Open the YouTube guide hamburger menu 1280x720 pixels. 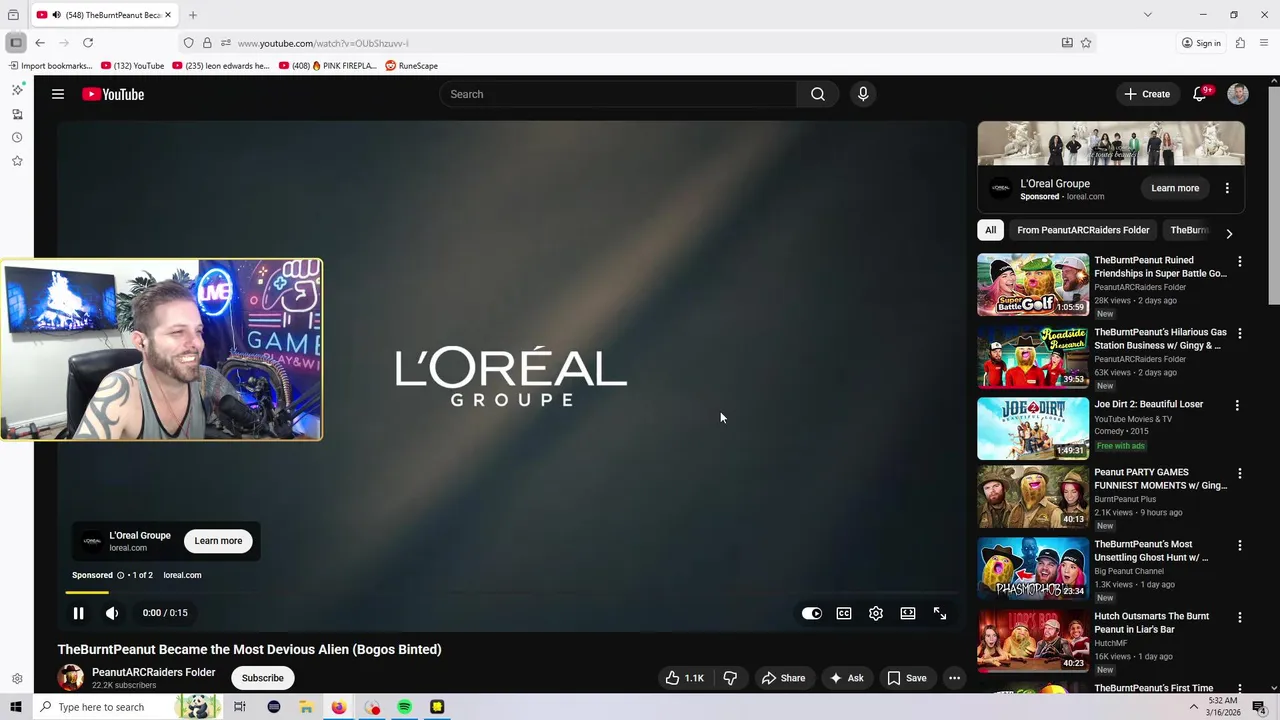click(x=58, y=94)
